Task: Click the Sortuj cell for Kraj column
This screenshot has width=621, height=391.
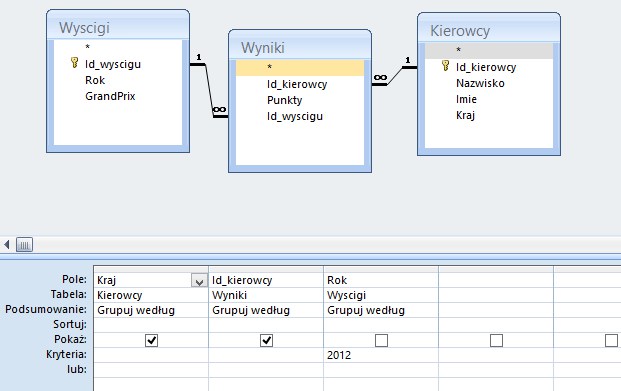Action: click(151, 325)
